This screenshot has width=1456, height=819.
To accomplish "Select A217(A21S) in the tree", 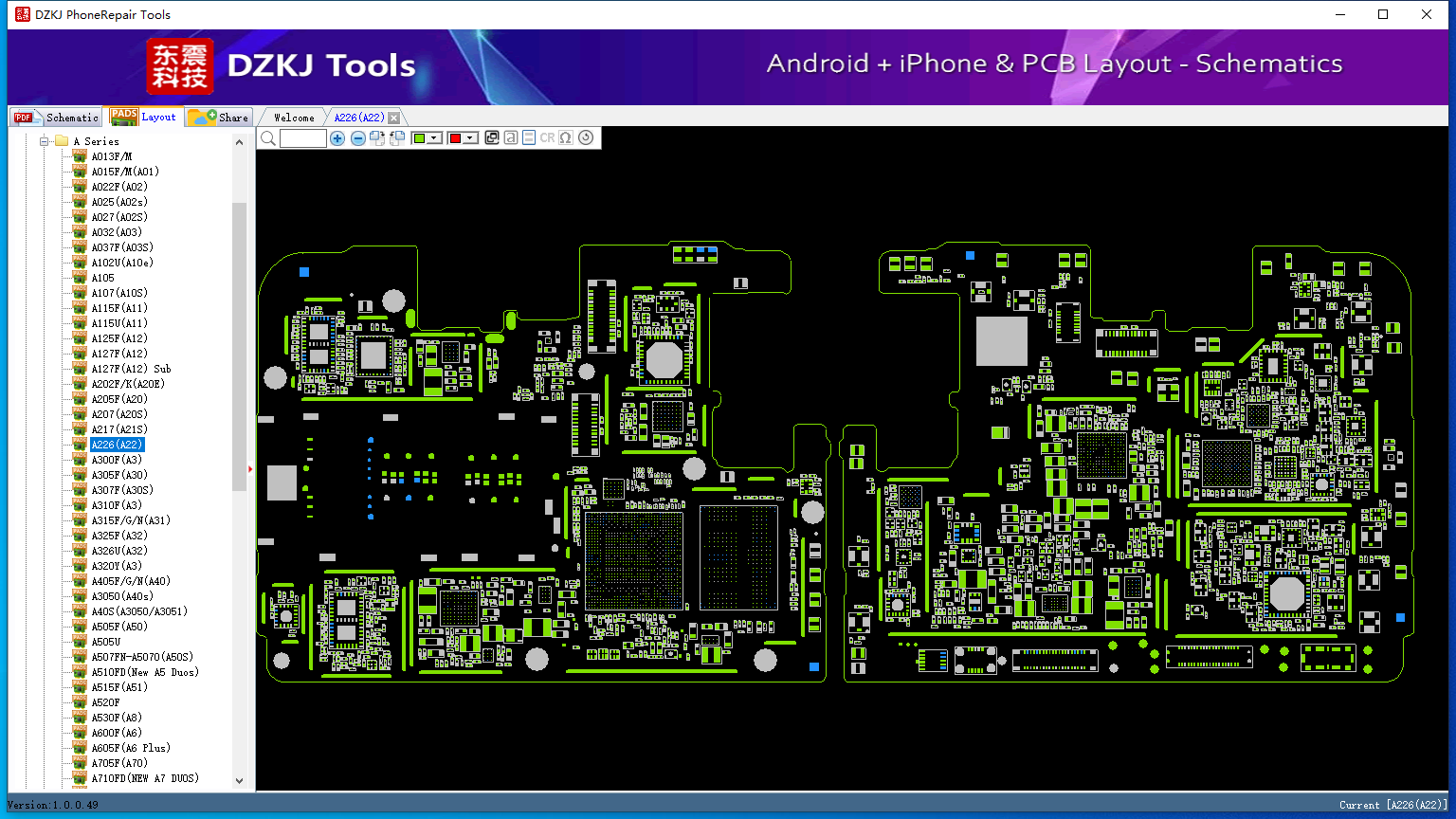I will point(119,429).
